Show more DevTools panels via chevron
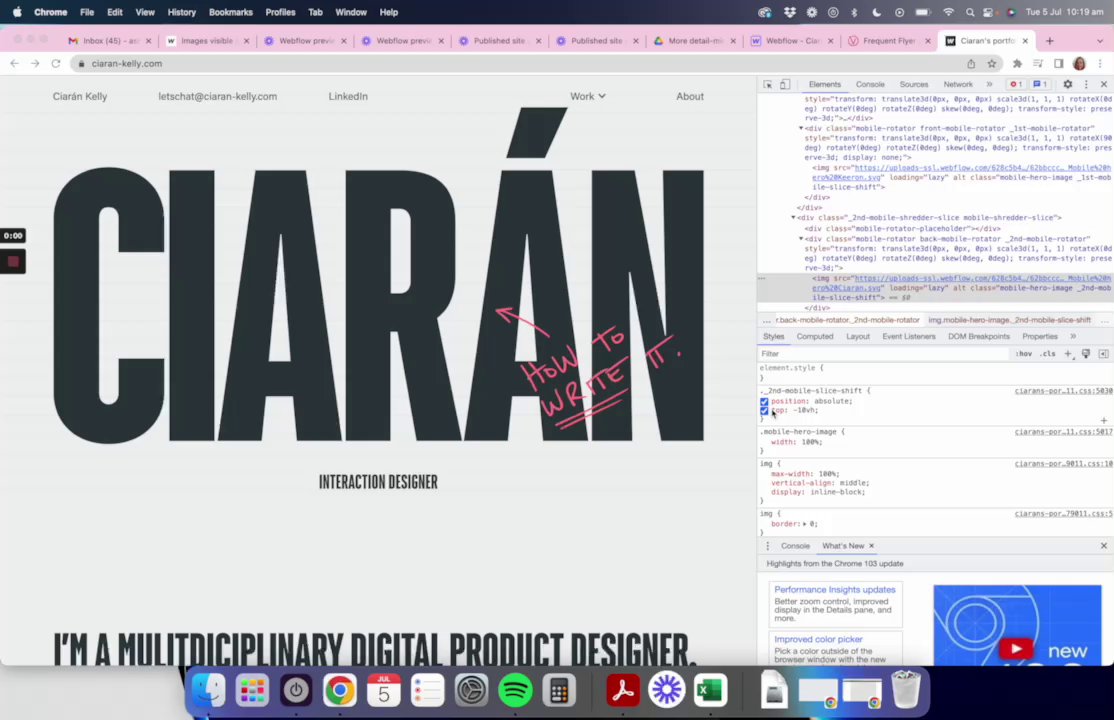The image size is (1114, 720). [x=989, y=84]
